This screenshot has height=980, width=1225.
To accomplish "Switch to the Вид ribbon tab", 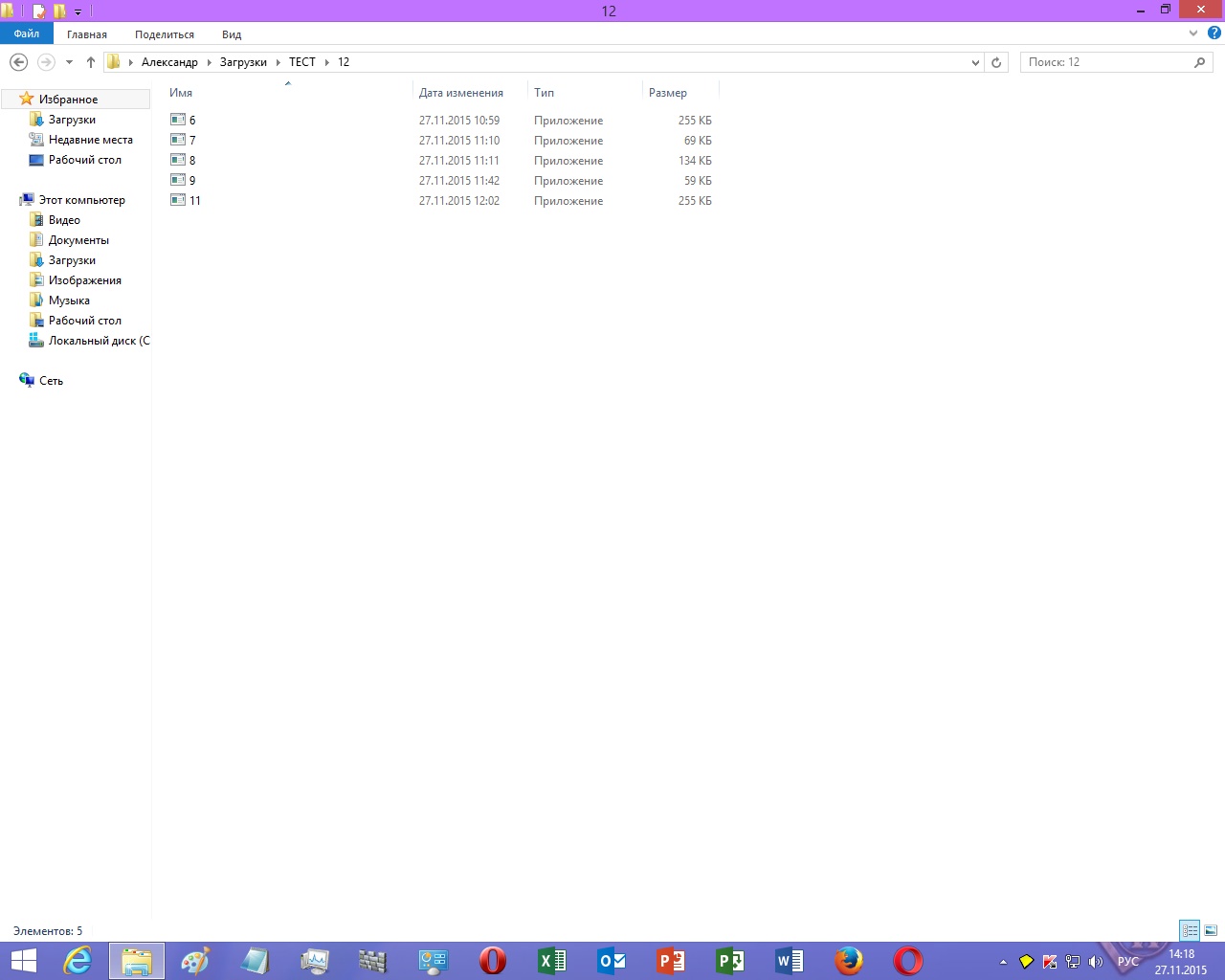I will [232, 34].
